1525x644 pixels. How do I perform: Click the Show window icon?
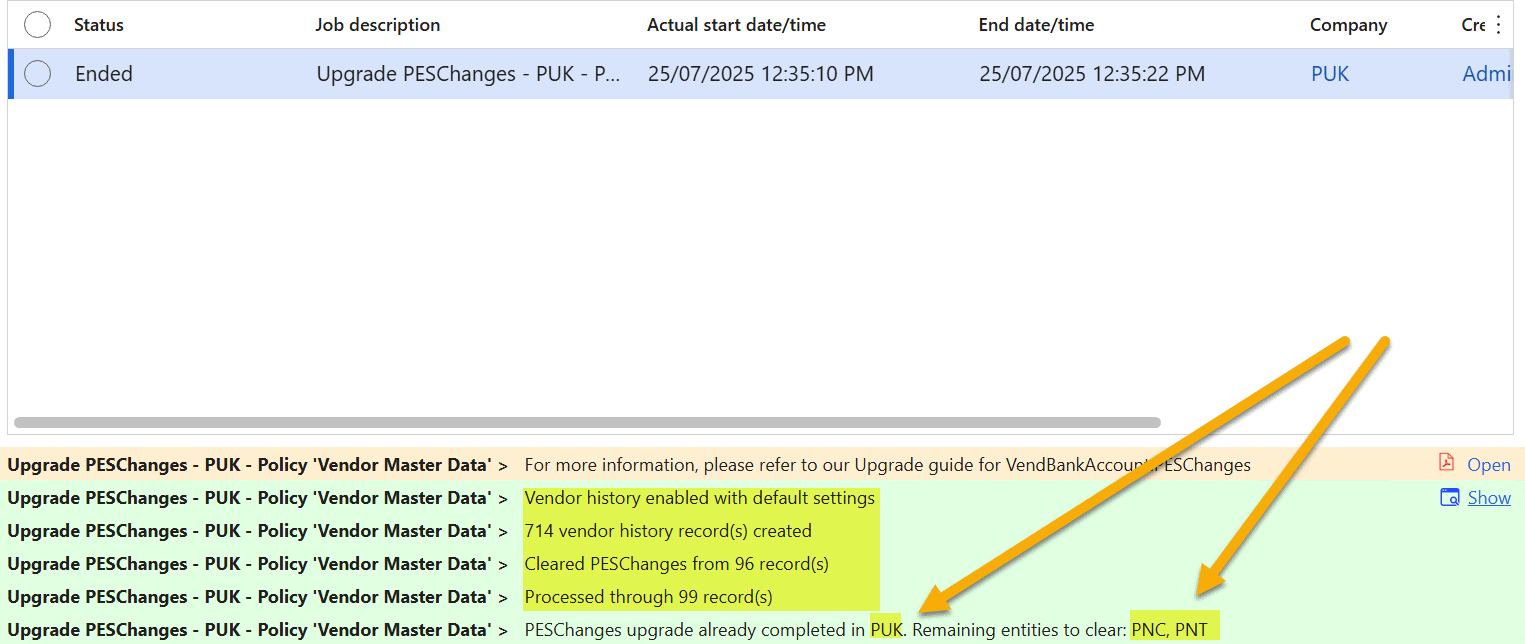(x=1450, y=497)
